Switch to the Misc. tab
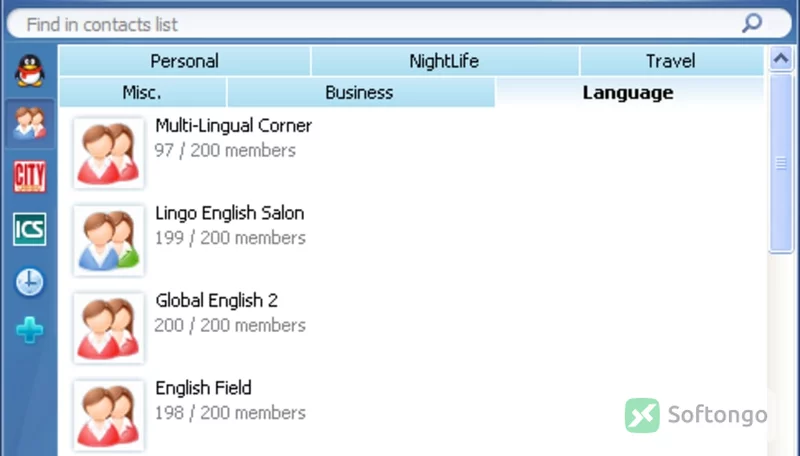Viewport: 800px width, 456px height. 142,92
